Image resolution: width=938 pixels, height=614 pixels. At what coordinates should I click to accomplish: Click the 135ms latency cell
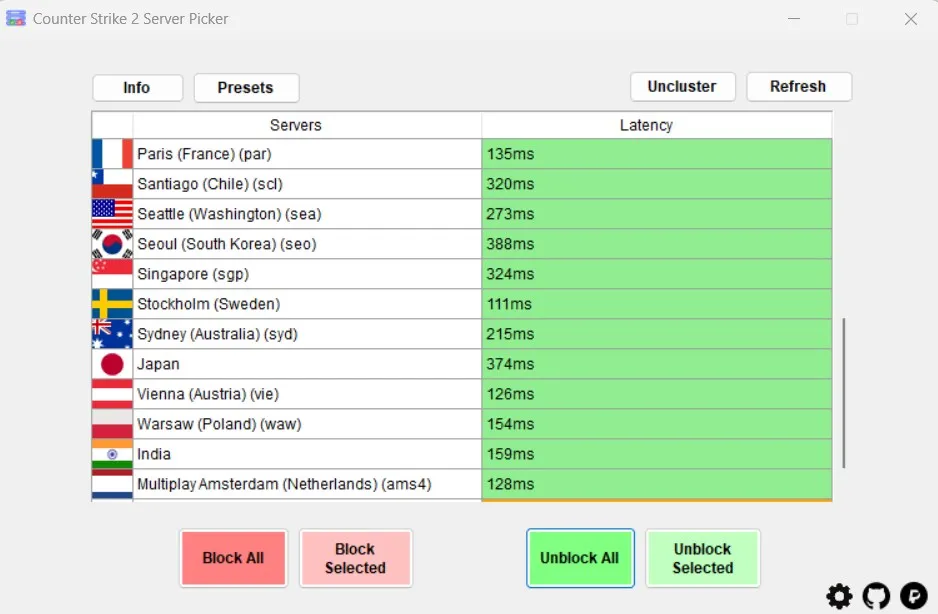point(656,154)
